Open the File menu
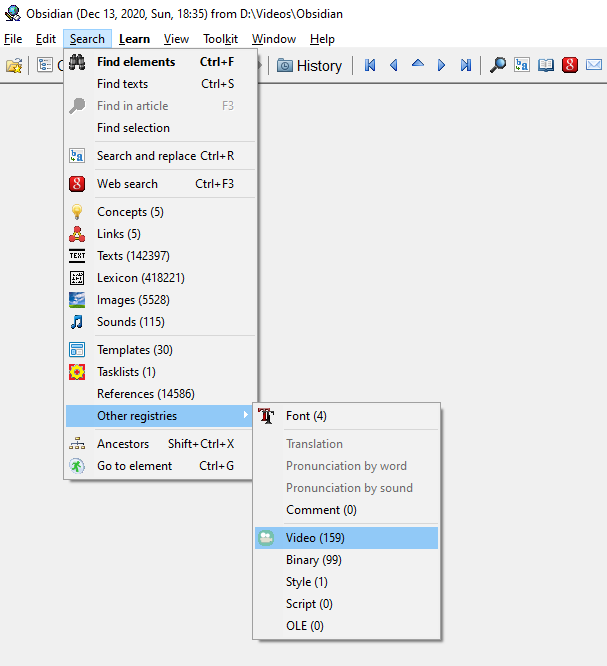 click(x=13, y=39)
